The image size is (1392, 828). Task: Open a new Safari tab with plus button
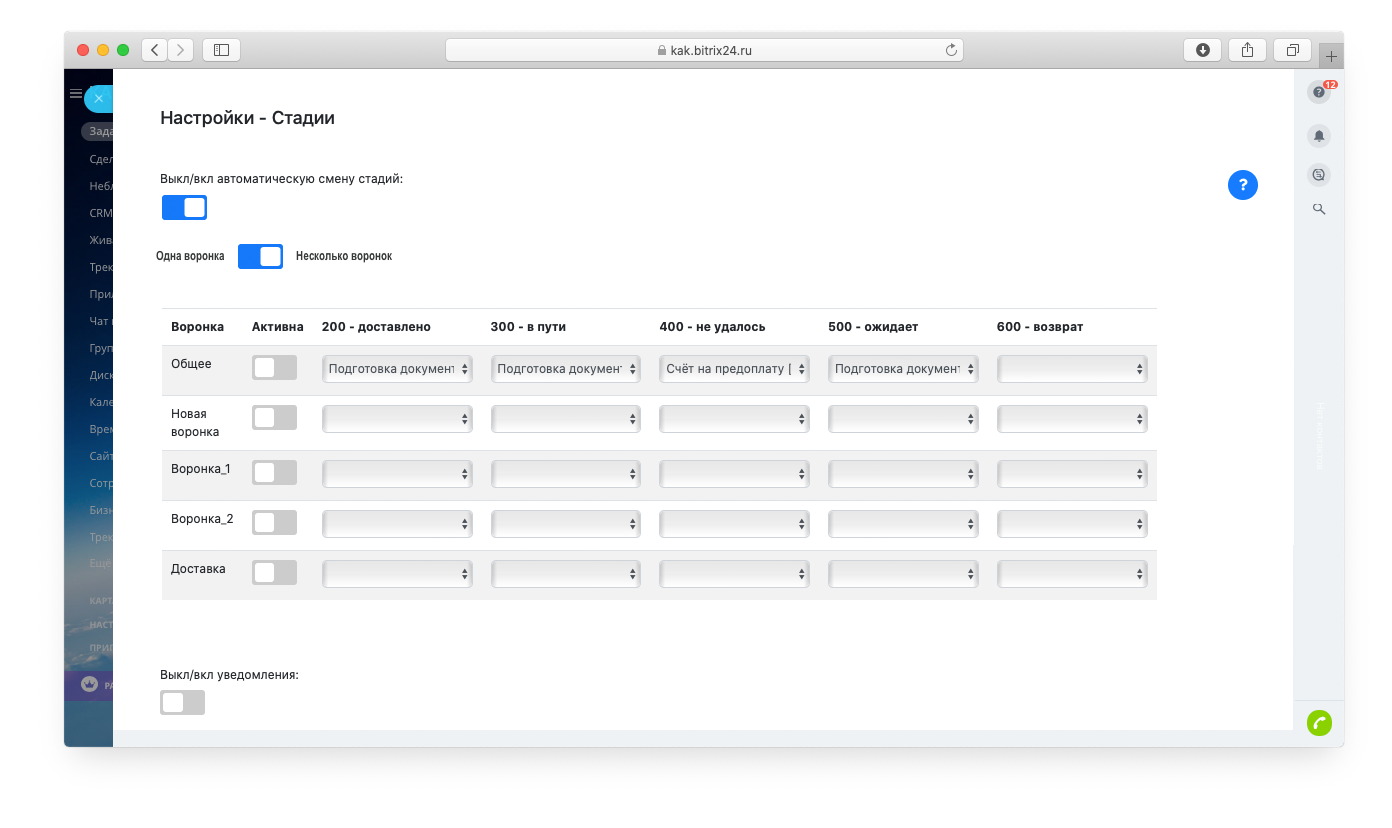click(1331, 56)
